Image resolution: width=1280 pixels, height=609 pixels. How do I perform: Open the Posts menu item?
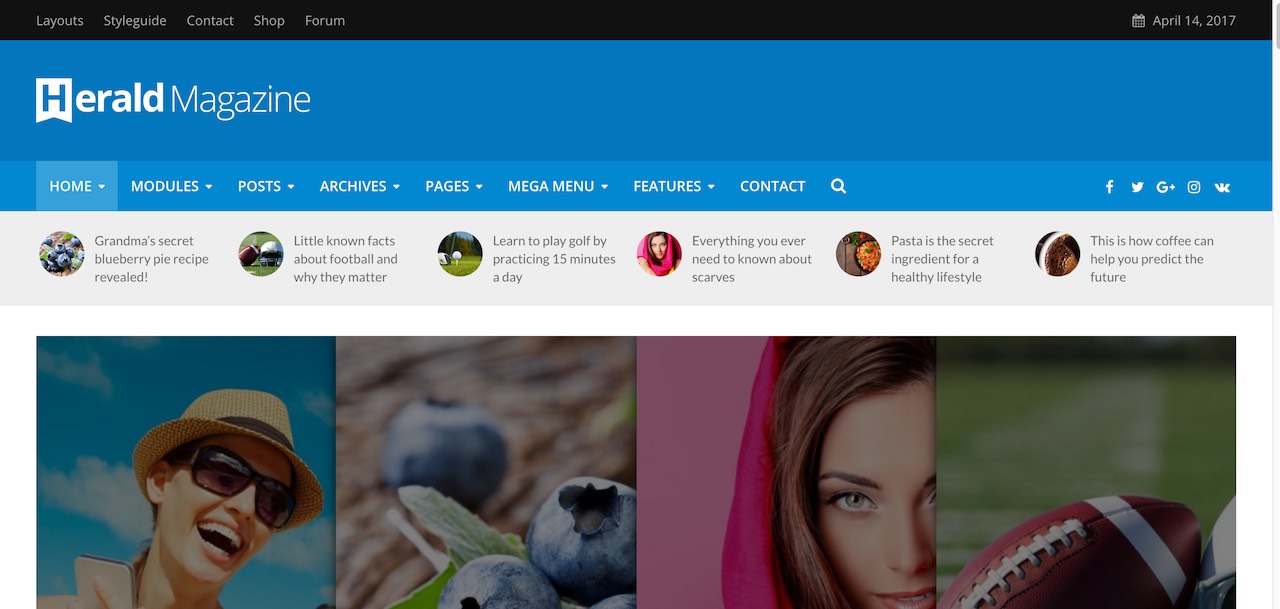[266, 186]
